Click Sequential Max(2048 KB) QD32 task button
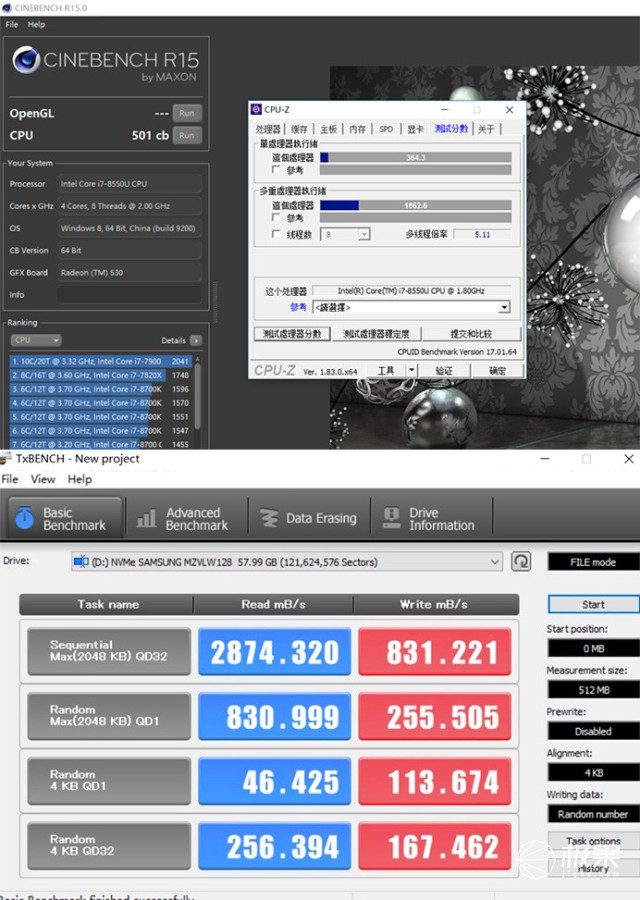Viewport: 640px width, 900px height. click(x=109, y=651)
